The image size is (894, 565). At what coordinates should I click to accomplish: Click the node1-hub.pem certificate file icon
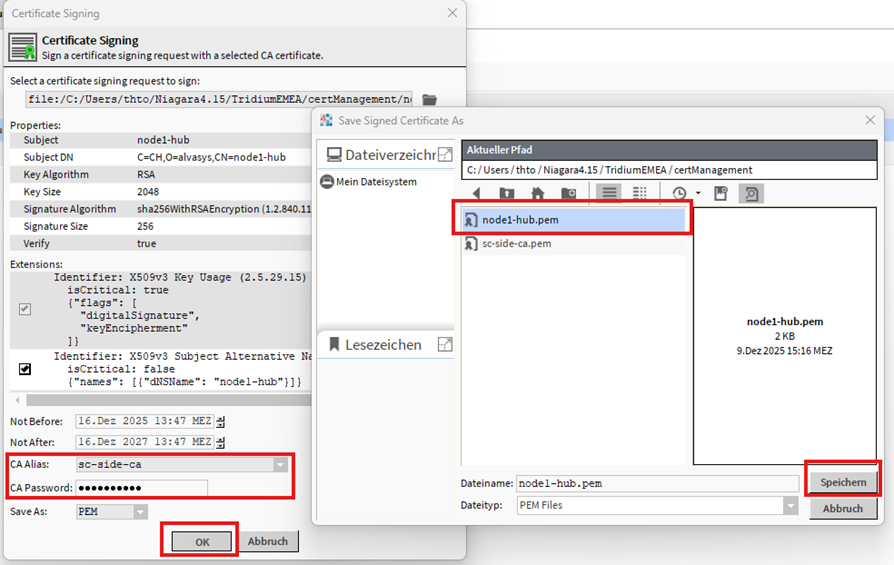[470, 220]
